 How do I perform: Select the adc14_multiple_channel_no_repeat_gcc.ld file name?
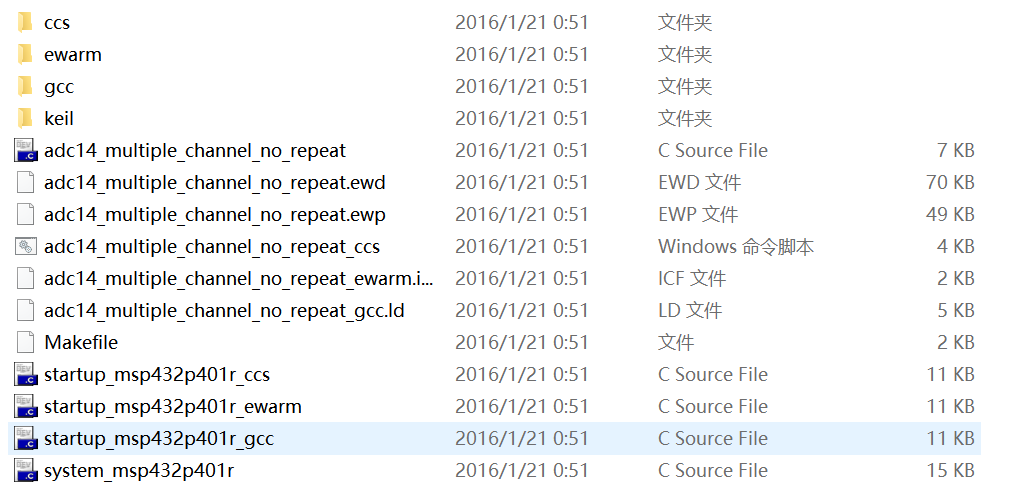point(224,310)
